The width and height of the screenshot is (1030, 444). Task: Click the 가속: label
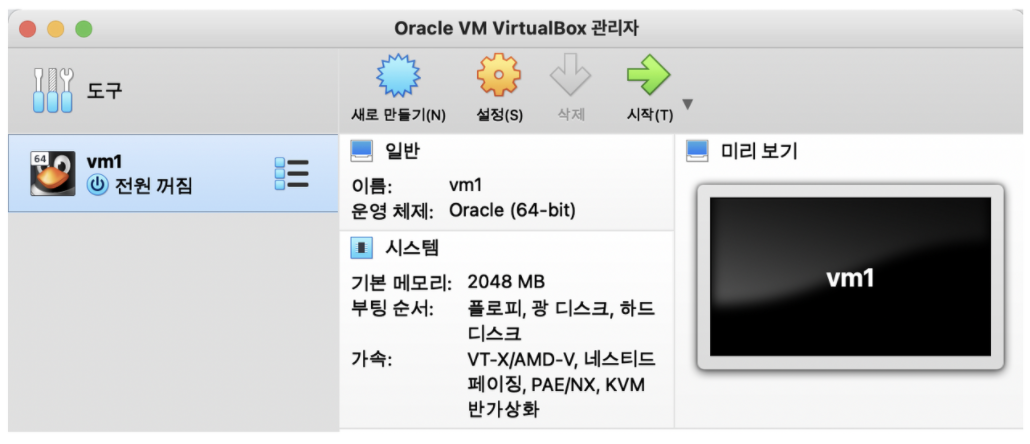372,359
